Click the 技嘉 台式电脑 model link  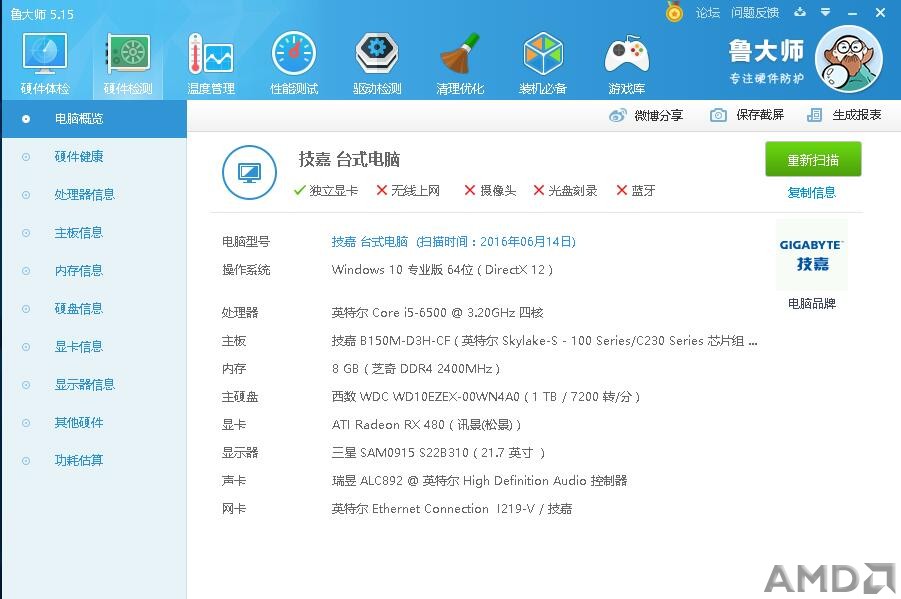point(453,241)
